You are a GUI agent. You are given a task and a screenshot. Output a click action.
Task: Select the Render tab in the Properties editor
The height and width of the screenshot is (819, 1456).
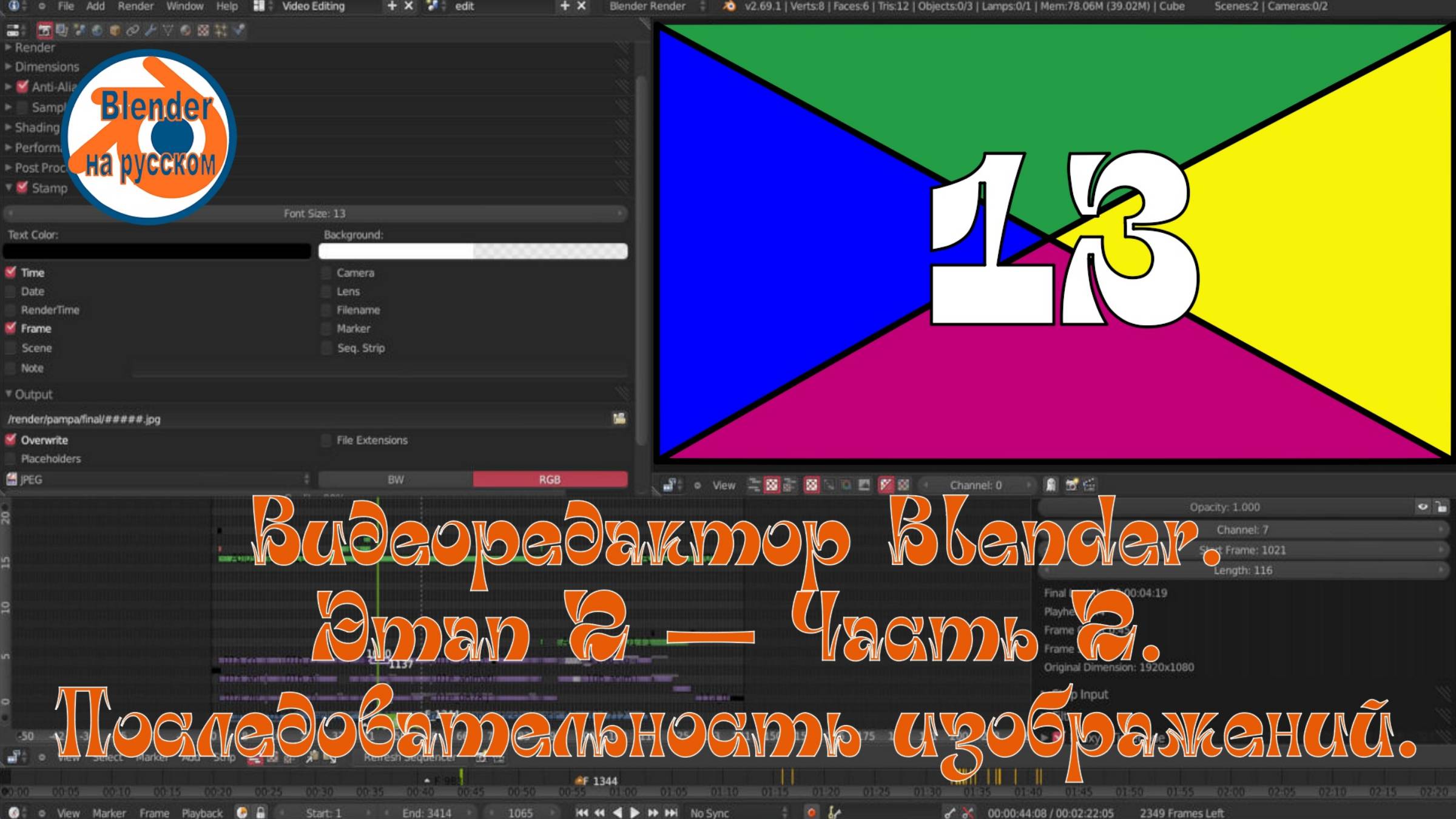tap(45, 30)
